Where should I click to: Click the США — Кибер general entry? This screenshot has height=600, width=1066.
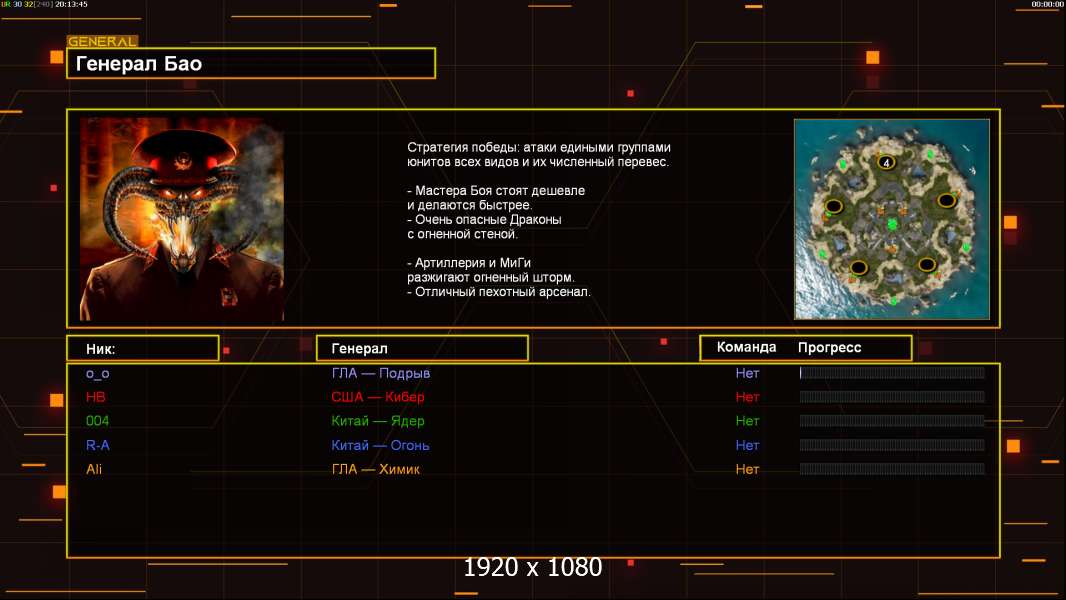click(x=378, y=397)
